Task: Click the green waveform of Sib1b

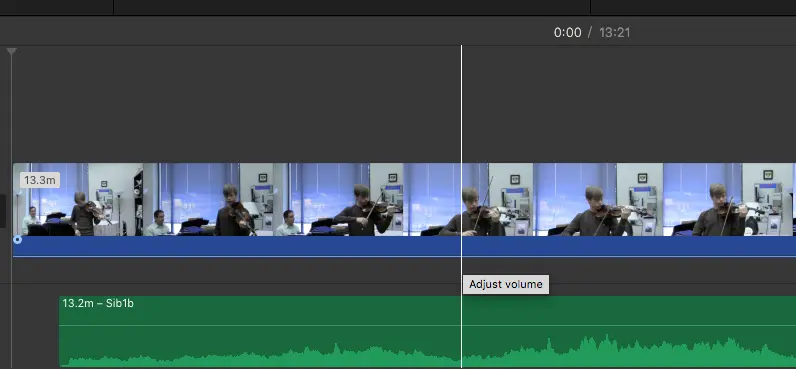Action: coord(427,354)
